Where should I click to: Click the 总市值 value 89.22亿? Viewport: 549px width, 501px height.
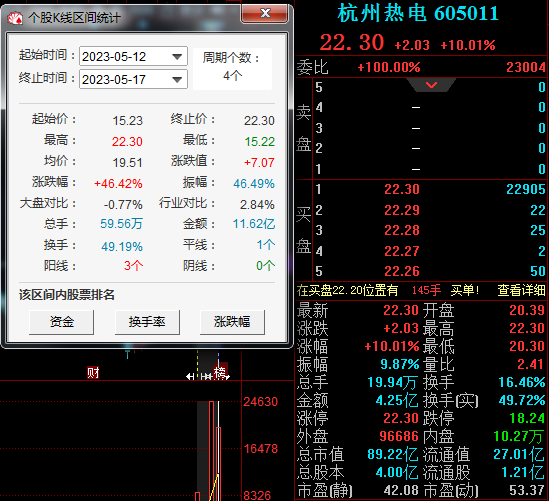click(392, 455)
